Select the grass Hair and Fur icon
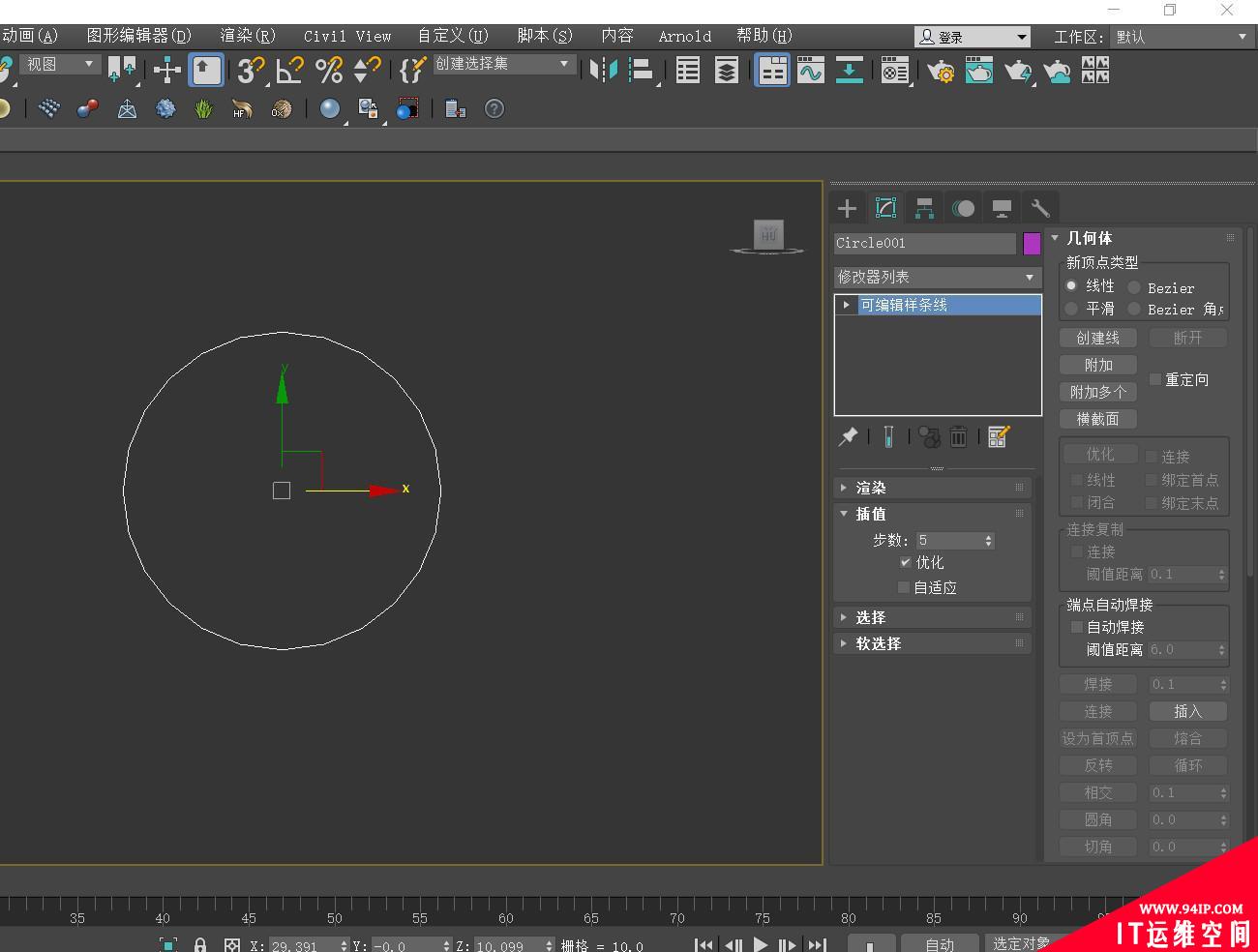This screenshot has height=952, width=1258. coord(203,109)
